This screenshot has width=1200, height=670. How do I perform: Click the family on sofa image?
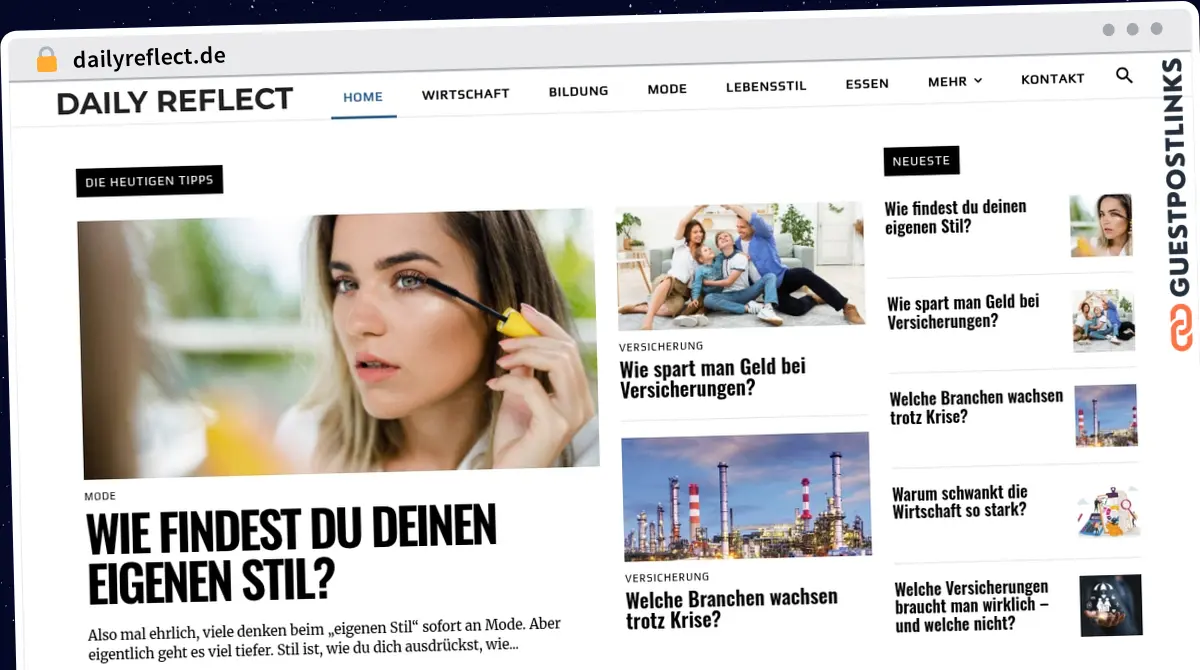[x=740, y=265]
